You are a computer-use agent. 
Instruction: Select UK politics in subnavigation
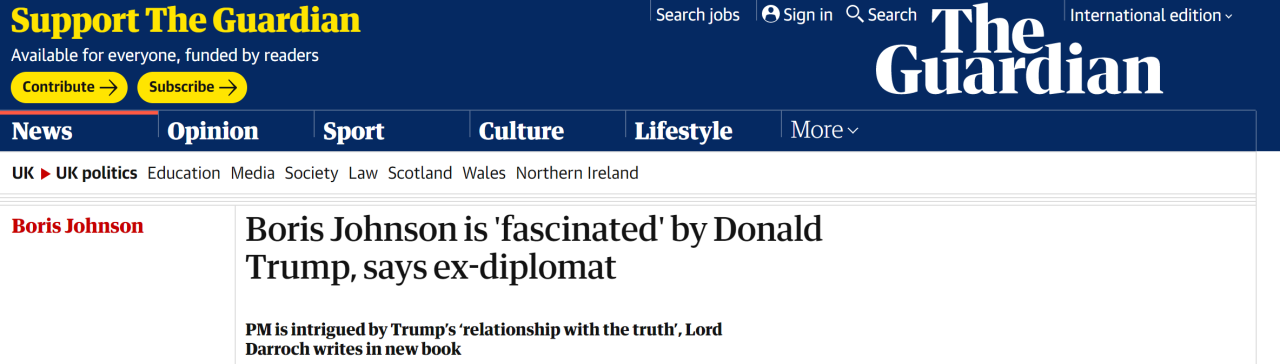pos(96,173)
